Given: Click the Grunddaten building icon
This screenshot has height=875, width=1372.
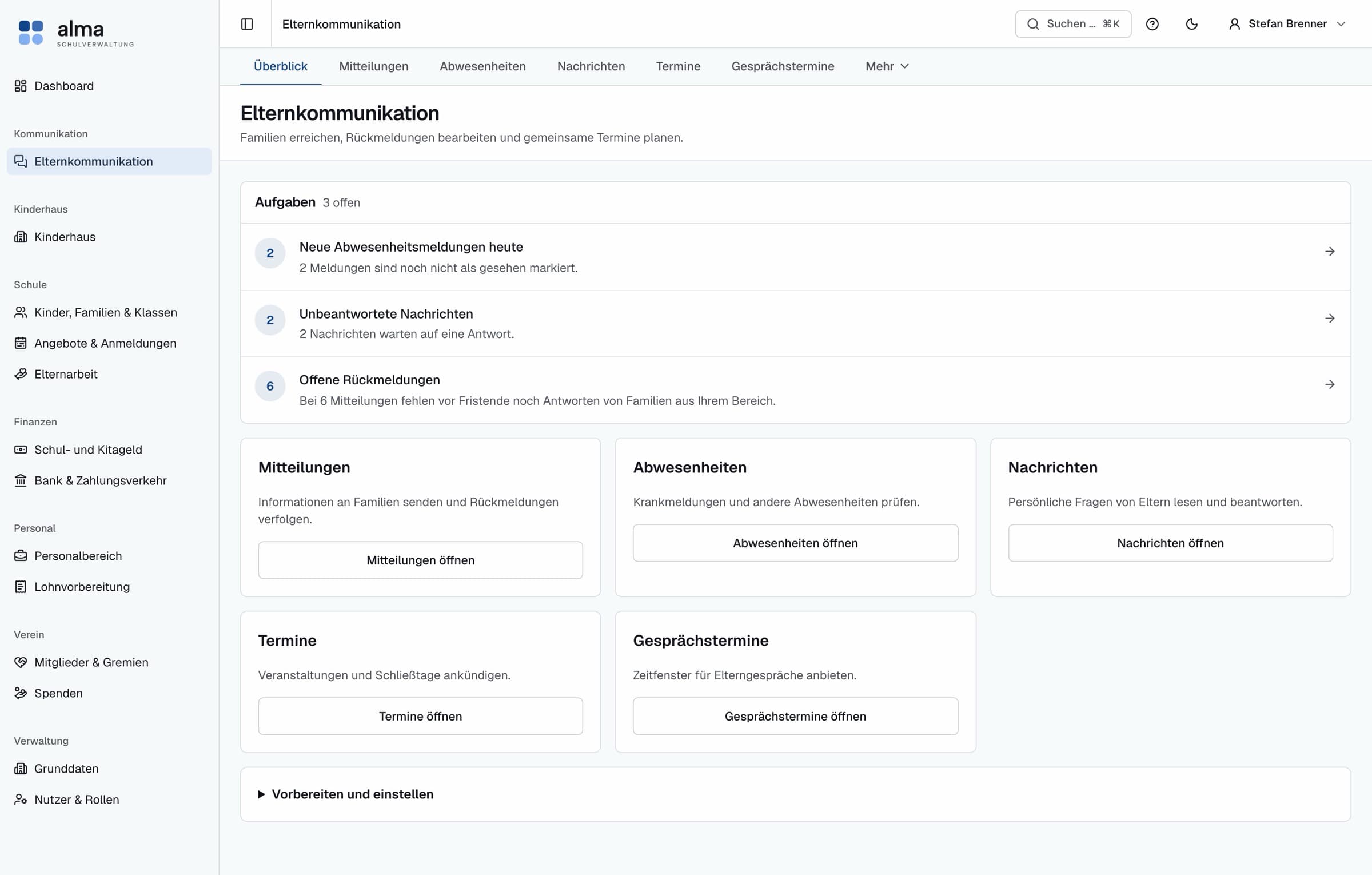Looking at the screenshot, I should coord(21,769).
